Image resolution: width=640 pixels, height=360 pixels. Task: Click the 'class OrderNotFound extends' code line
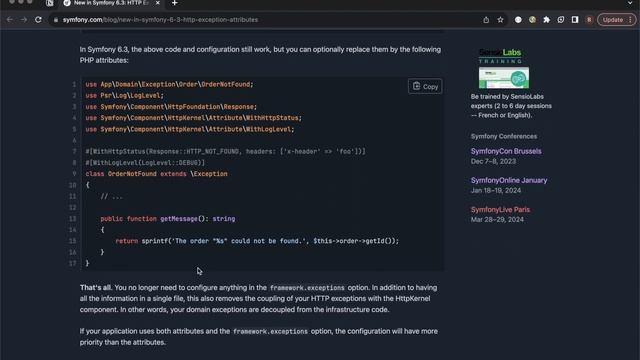(x=156, y=174)
